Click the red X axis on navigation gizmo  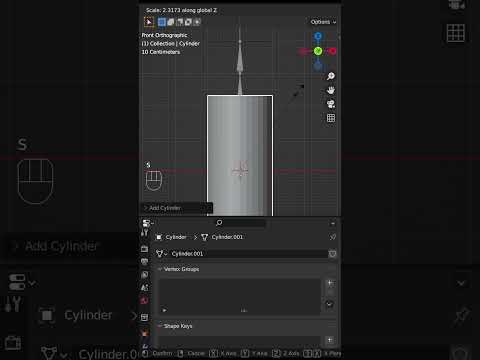[x=332, y=51]
